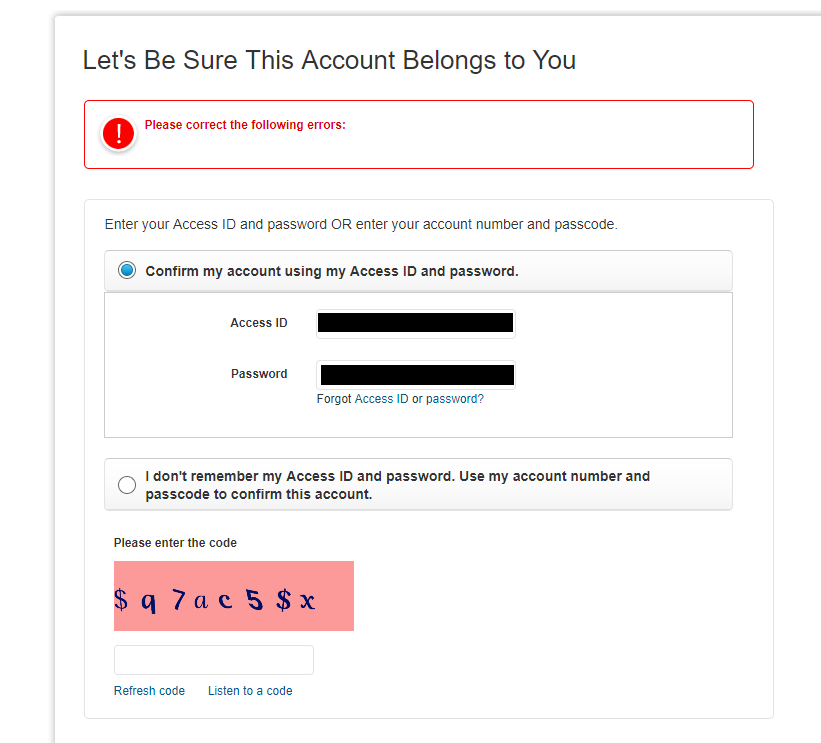The image size is (821, 743).
Task: Click the "Let's Be Sure This Account Belongs to You" heading
Action: (x=328, y=60)
